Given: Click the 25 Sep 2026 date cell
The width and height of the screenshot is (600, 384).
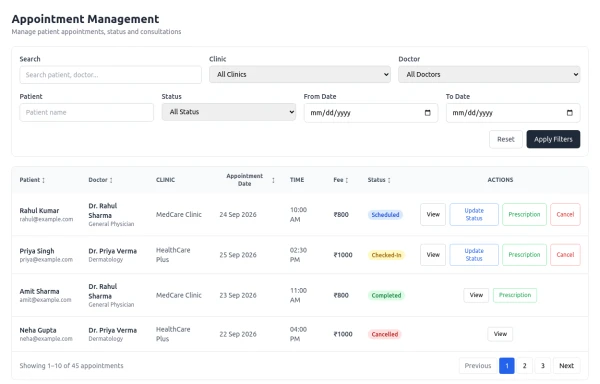Looking at the screenshot, I should (x=238, y=255).
